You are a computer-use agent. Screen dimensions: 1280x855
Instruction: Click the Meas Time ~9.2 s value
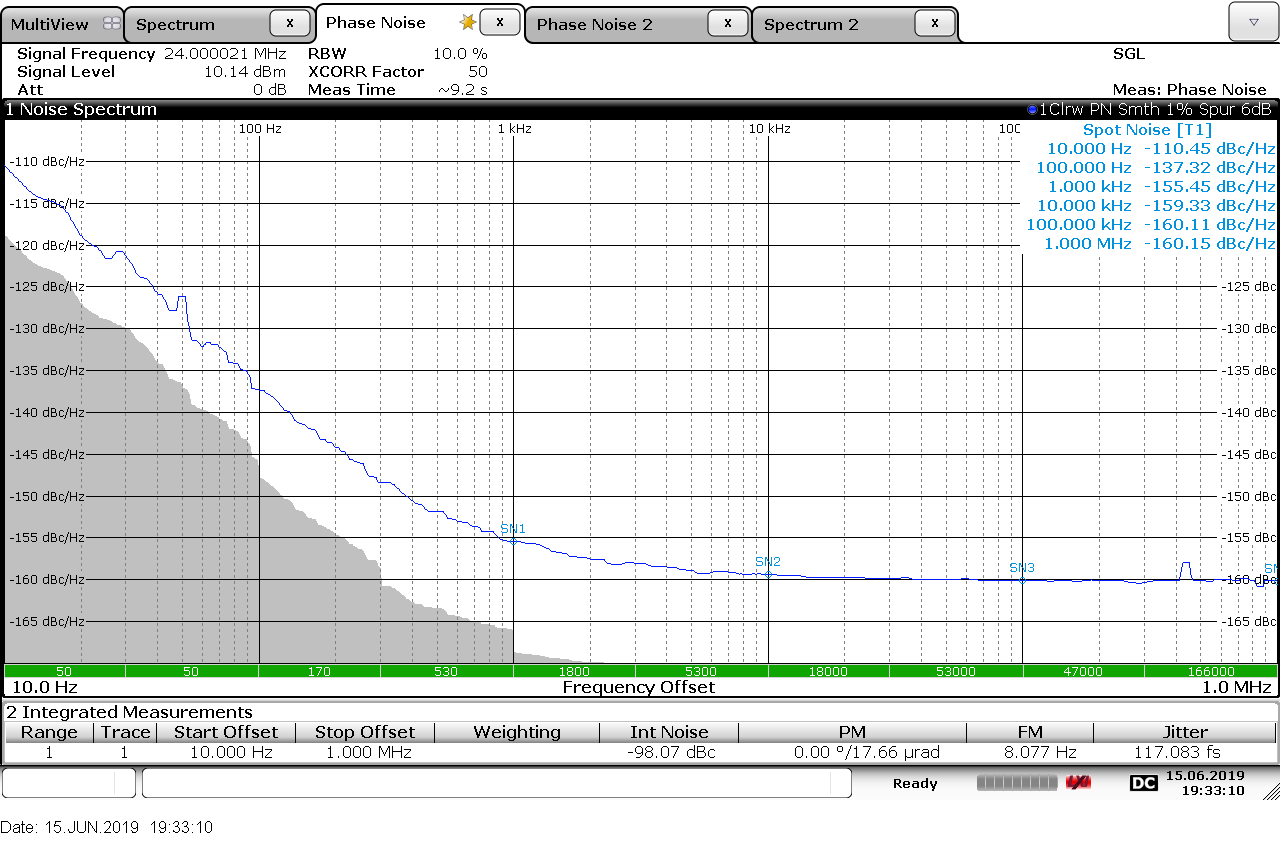point(462,90)
